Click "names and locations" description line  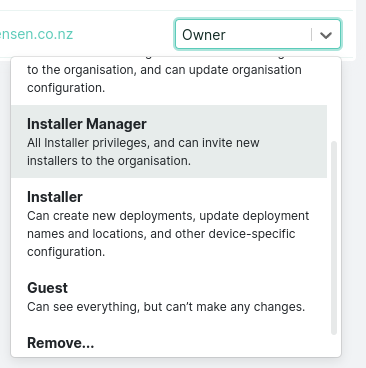(x=161, y=234)
